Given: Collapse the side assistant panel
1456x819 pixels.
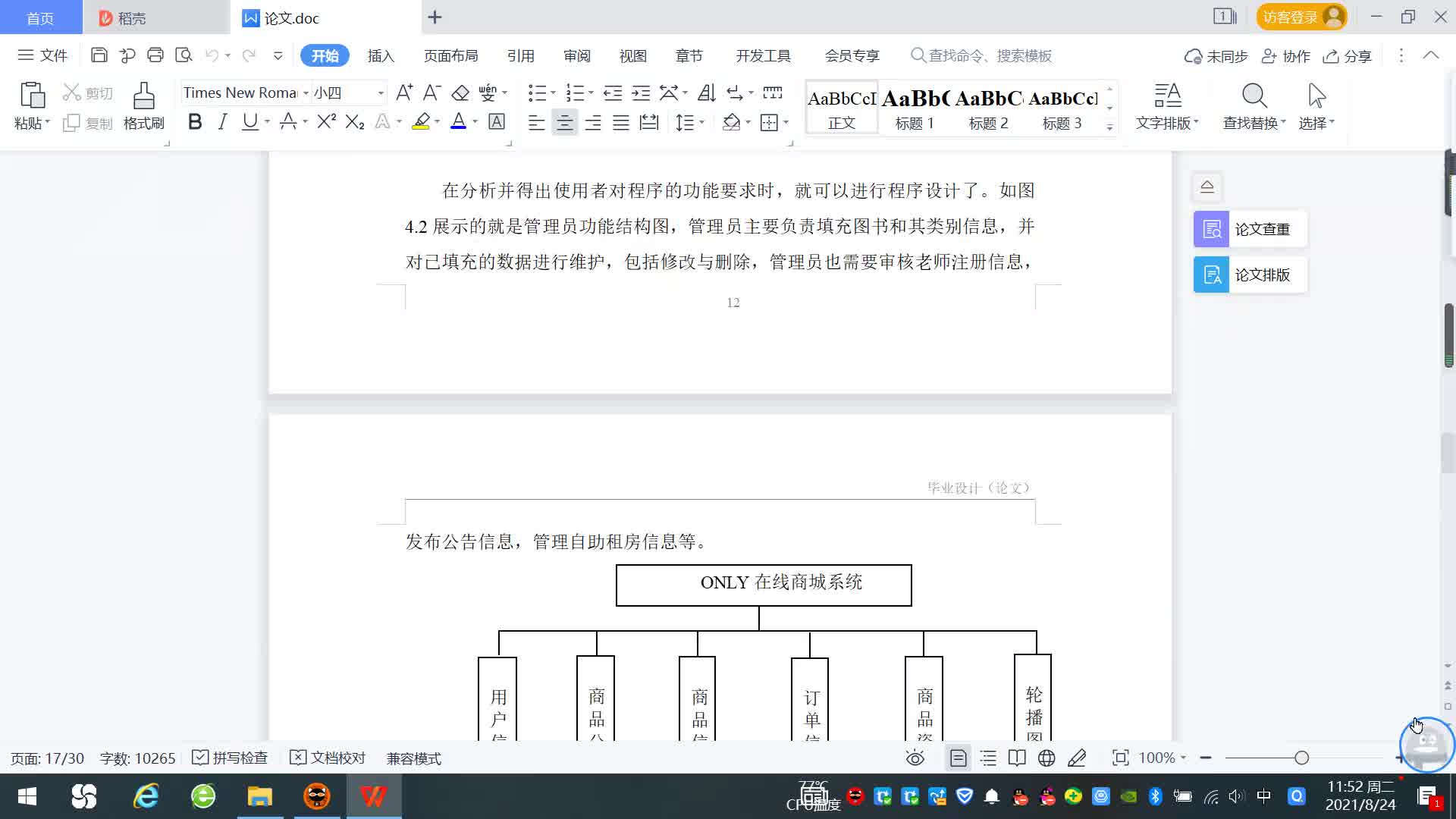Looking at the screenshot, I should point(1207,187).
